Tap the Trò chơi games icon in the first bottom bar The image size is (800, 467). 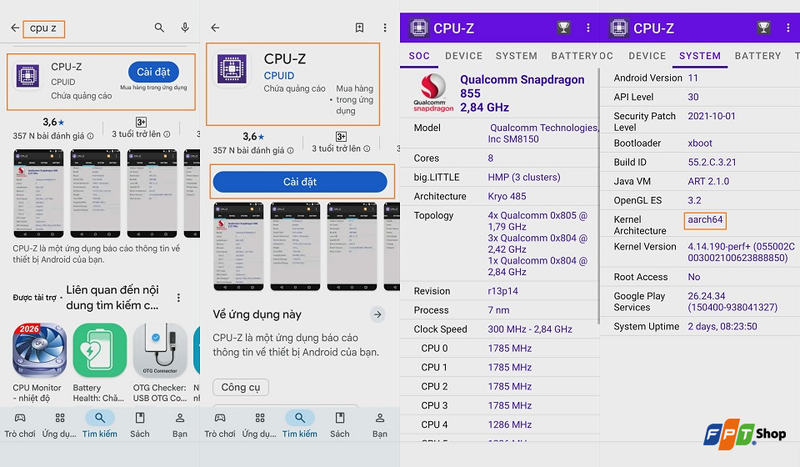coord(20,418)
